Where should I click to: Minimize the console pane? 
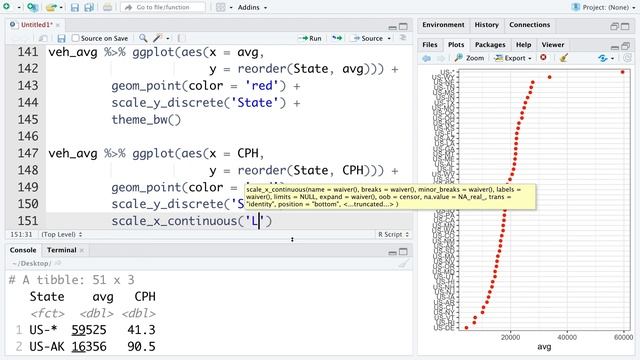392,252
